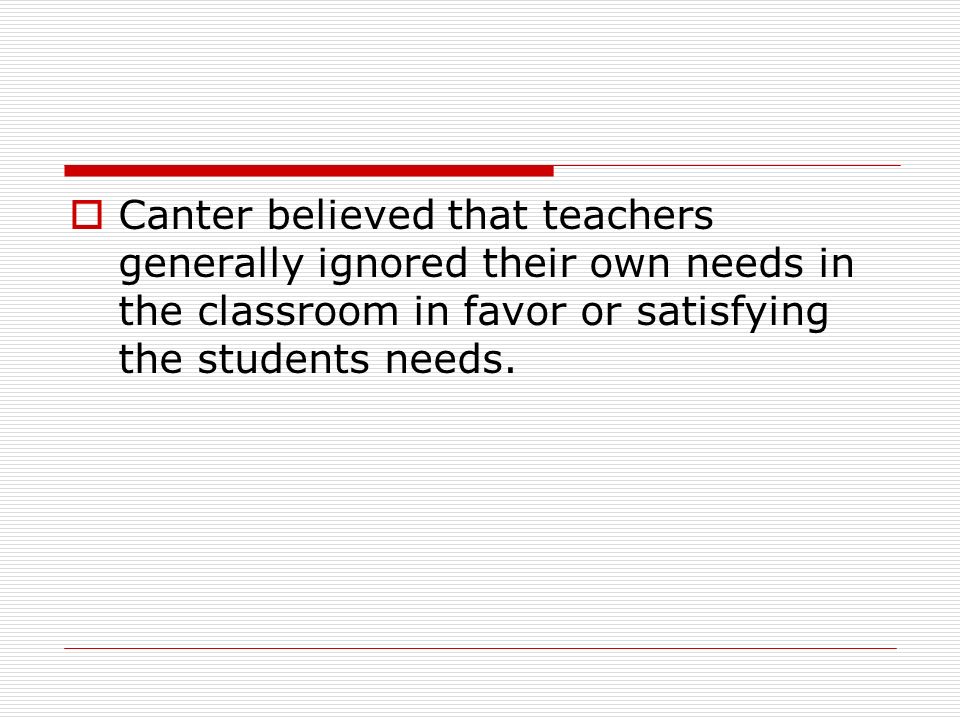The height and width of the screenshot is (720, 960).
Task: Click the thick red title underline bar
Action: pos(309,171)
